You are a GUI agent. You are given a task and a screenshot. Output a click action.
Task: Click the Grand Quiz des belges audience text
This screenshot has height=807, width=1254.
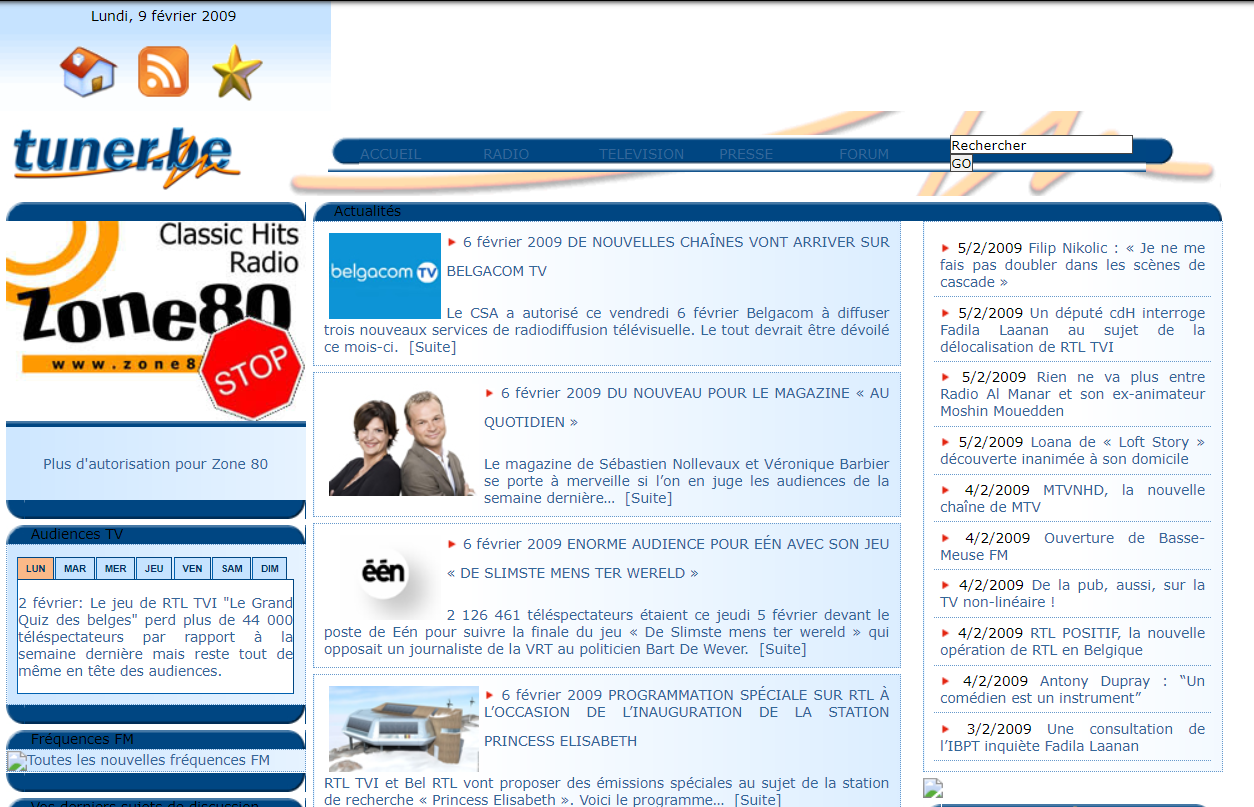pyautogui.click(x=156, y=637)
